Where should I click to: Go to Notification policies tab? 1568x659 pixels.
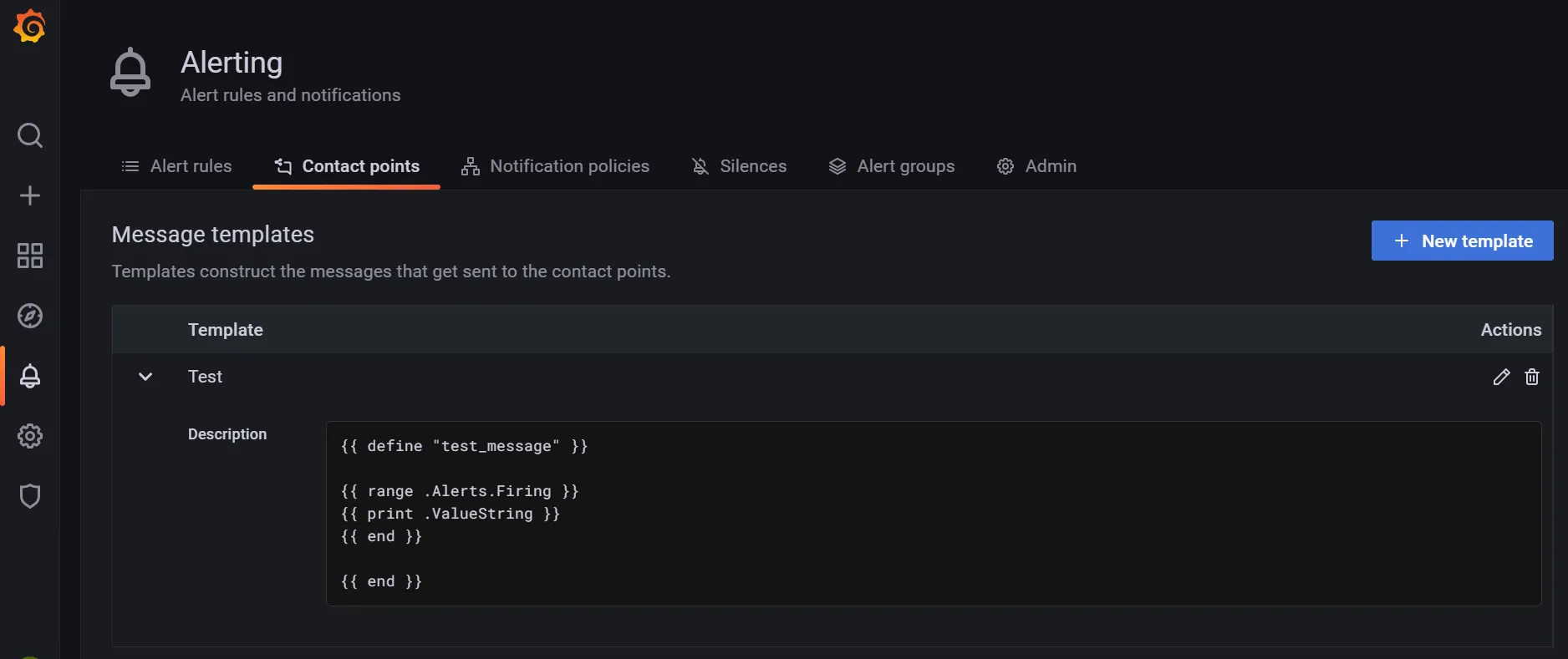pyautogui.click(x=555, y=166)
